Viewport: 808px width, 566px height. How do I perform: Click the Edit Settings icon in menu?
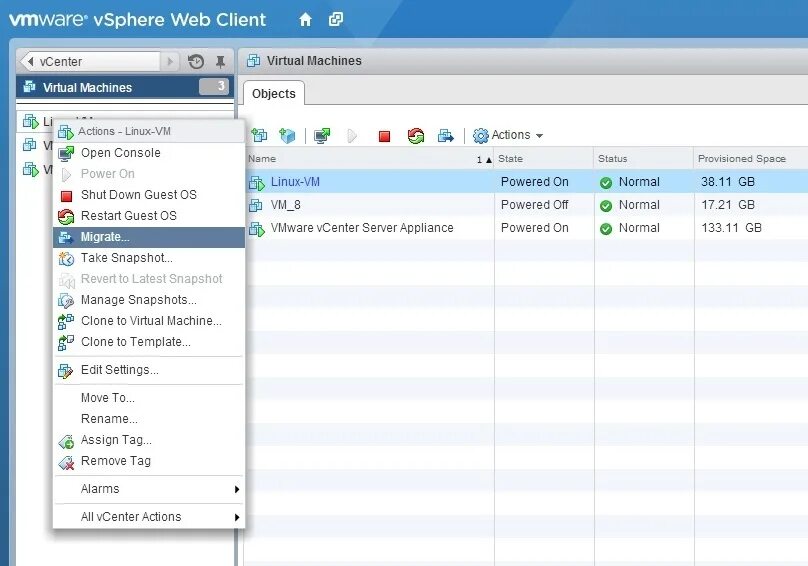coord(65,371)
